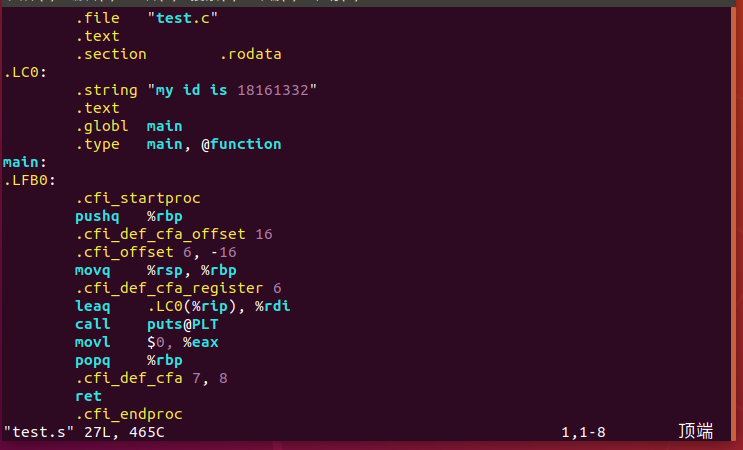
Task: Click the "test.c" filename string
Action: tap(183, 18)
